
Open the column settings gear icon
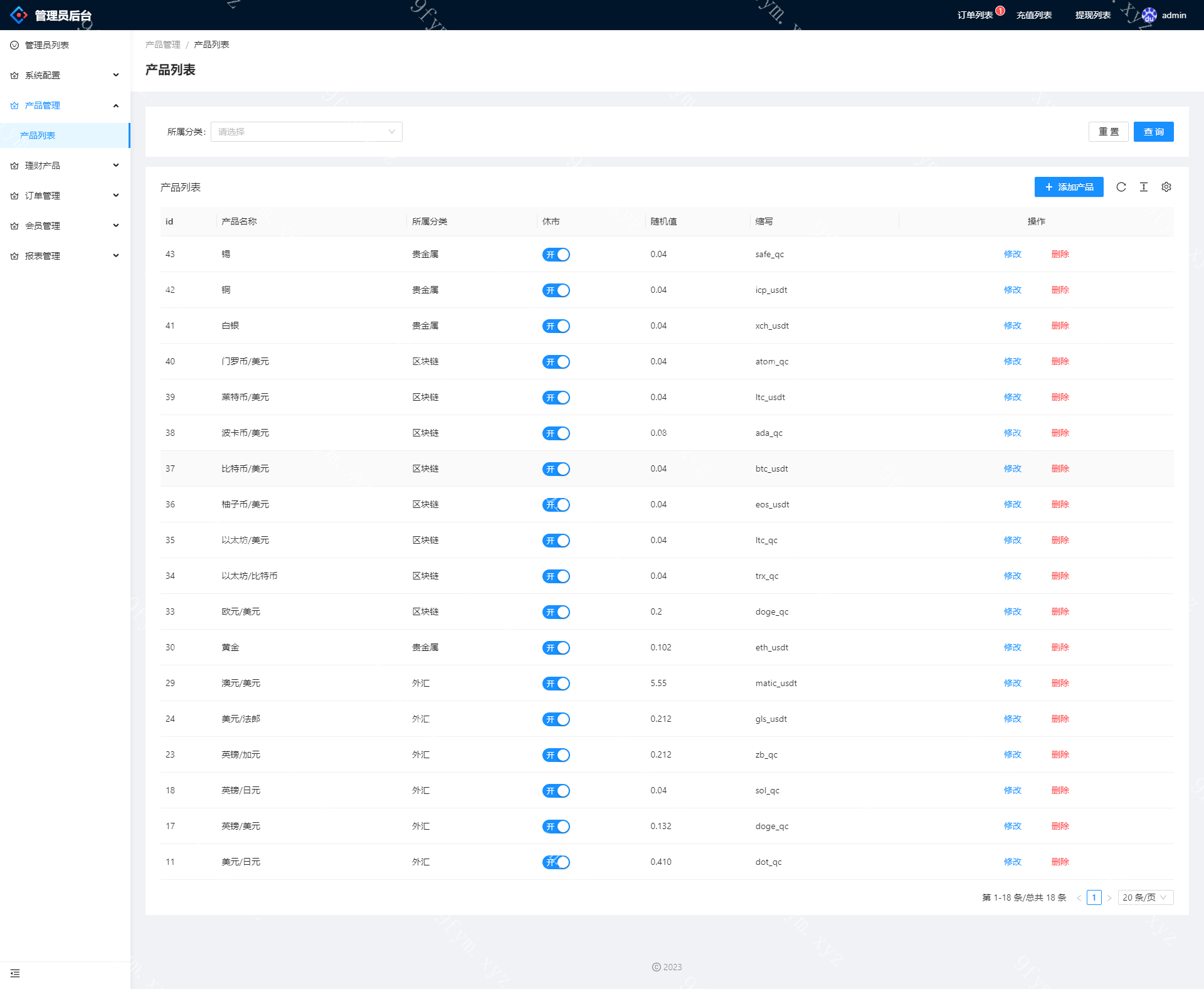[1166, 187]
